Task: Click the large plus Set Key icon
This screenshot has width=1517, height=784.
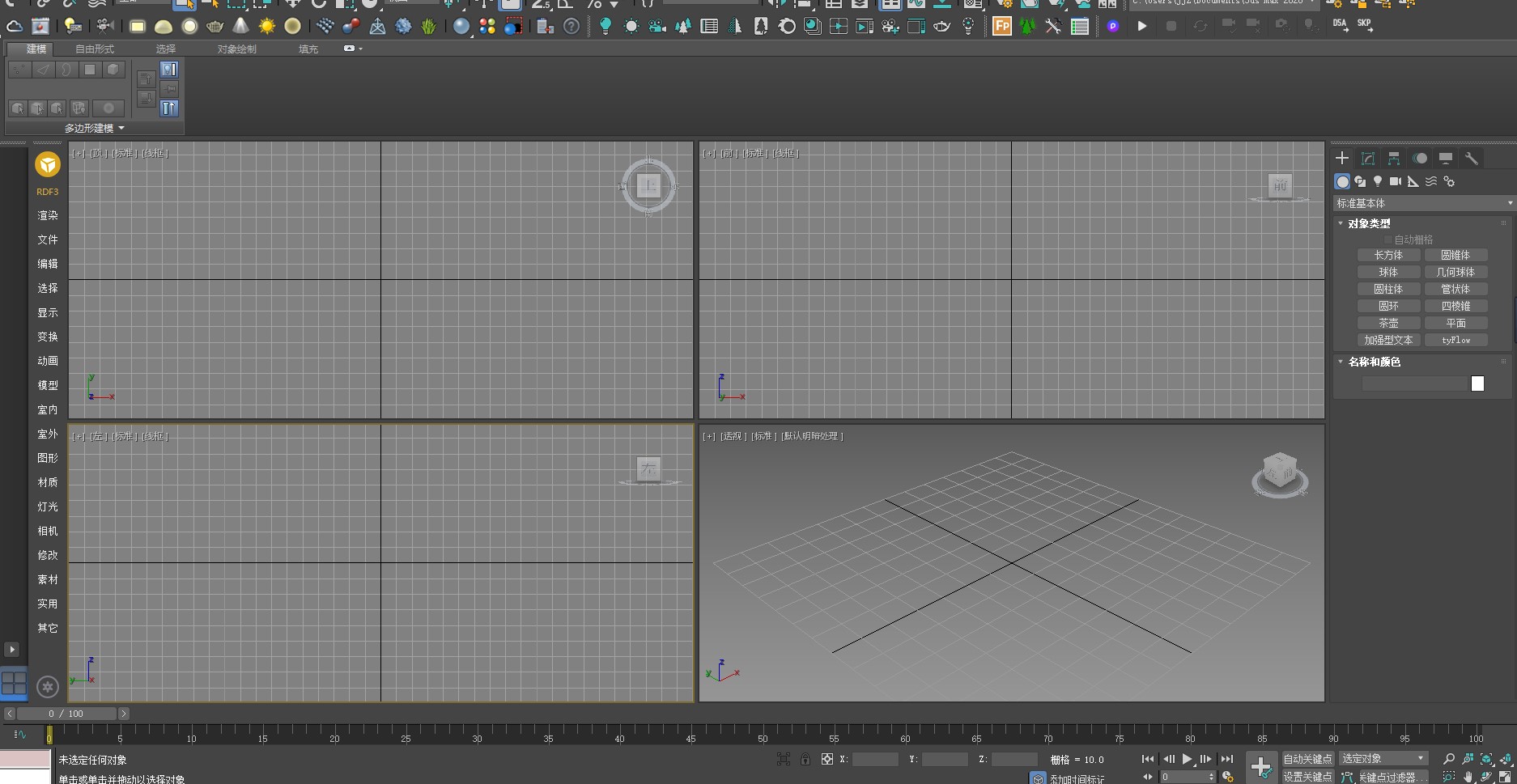Action: tap(1261, 767)
